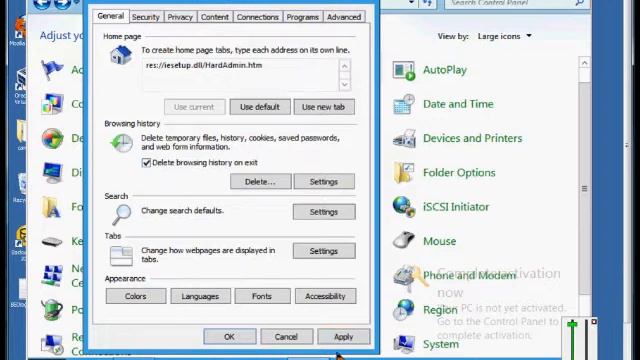Click the network computers icon on the left

pyautogui.click(x=52, y=276)
